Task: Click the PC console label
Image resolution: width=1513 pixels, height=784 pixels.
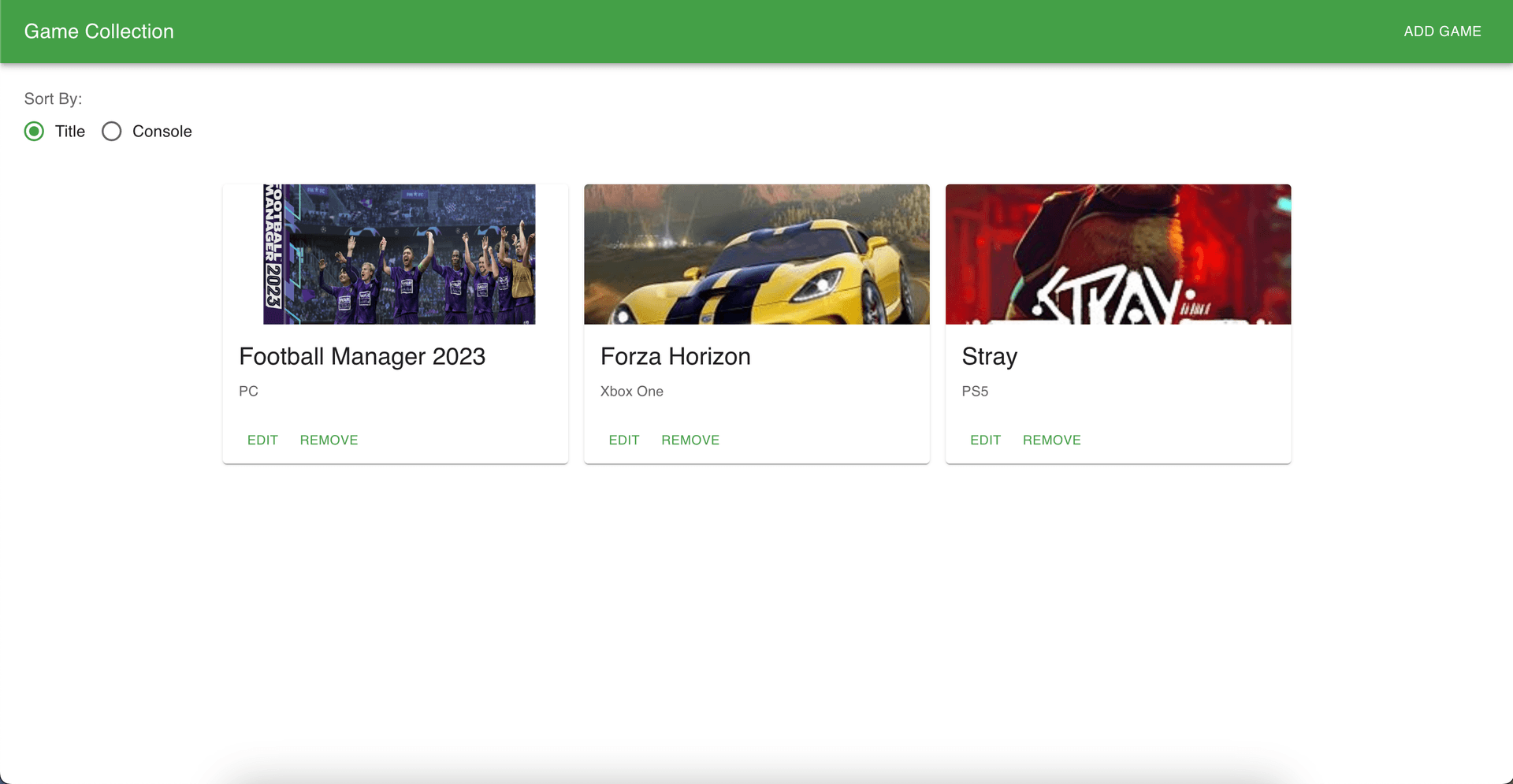Action: [248, 392]
